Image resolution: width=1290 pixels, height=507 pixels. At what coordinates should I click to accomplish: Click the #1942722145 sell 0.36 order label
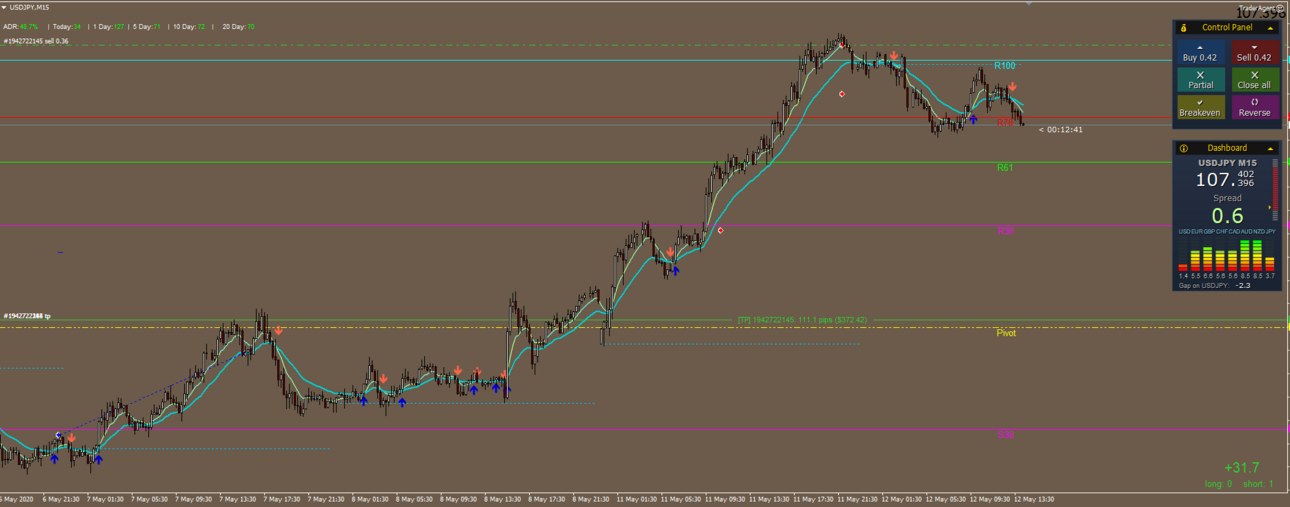click(36, 41)
